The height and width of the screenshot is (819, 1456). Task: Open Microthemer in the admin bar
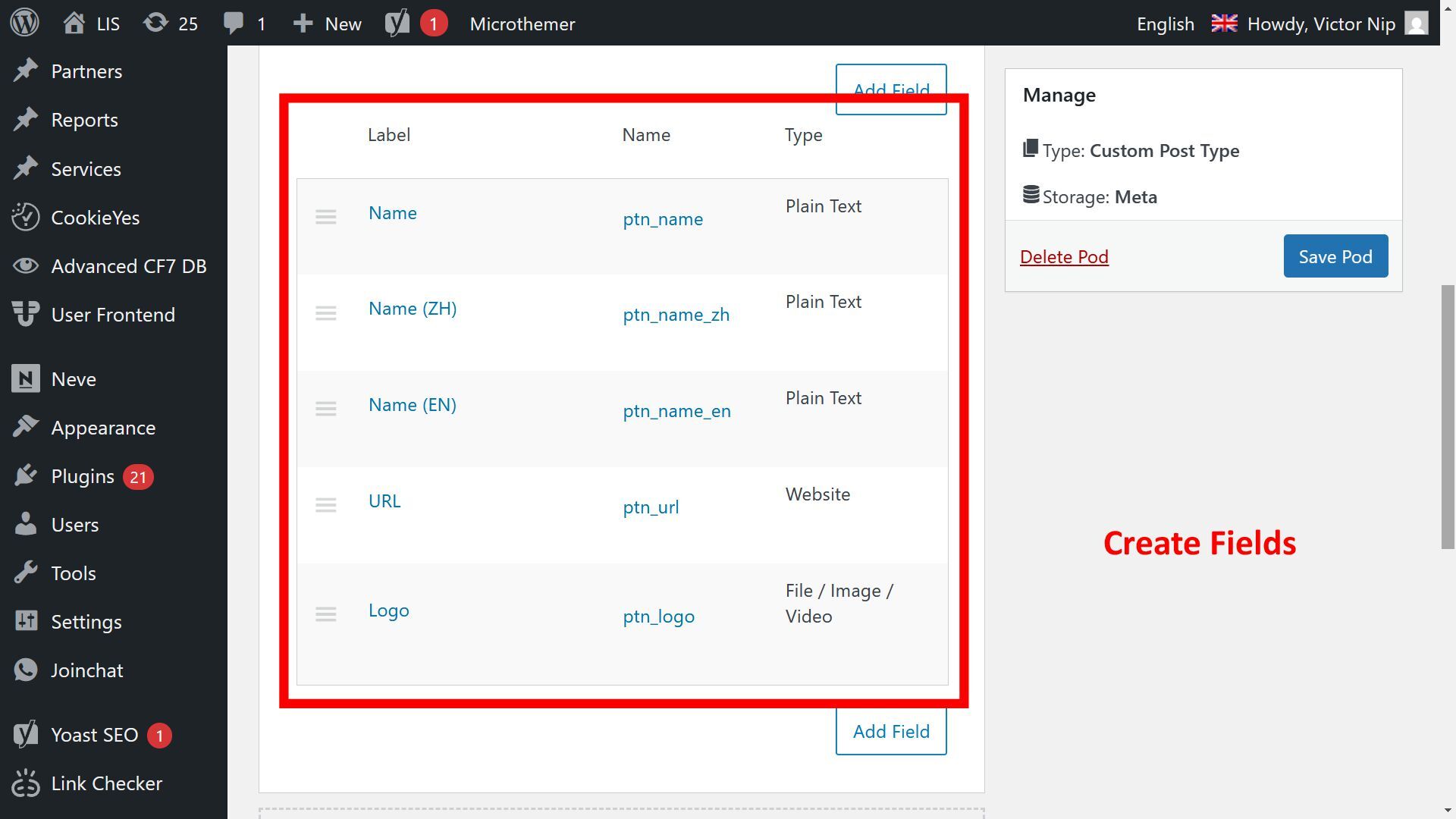[x=522, y=24]
